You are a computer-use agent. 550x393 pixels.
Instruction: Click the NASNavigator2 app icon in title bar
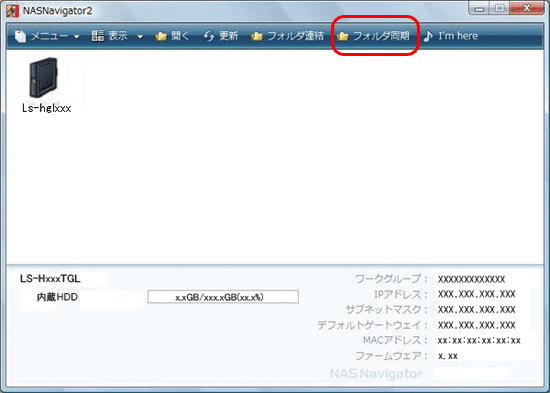[x=13, y=11]
